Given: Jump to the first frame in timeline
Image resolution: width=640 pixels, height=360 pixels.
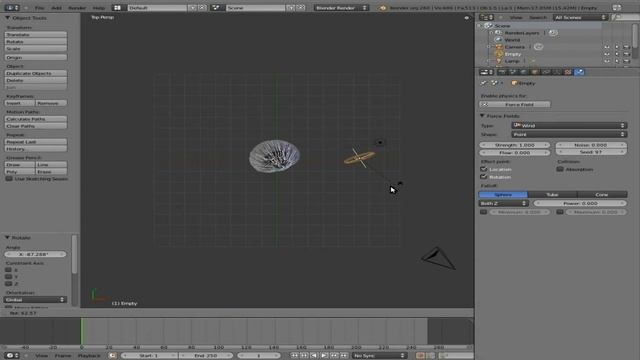Looking at the screenshot, I should click(294, 356).
